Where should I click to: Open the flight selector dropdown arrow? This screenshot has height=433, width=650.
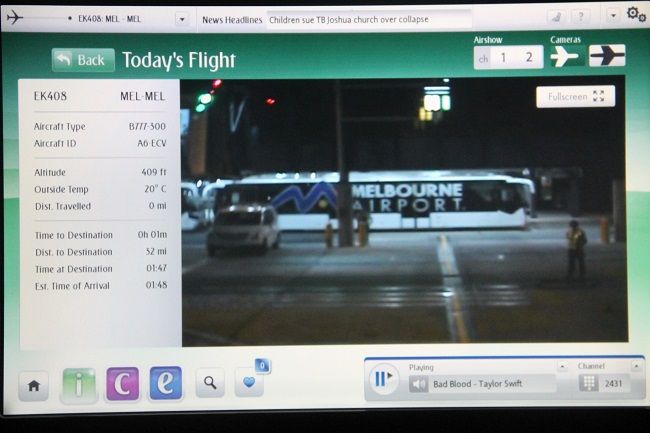pos(182,19)
